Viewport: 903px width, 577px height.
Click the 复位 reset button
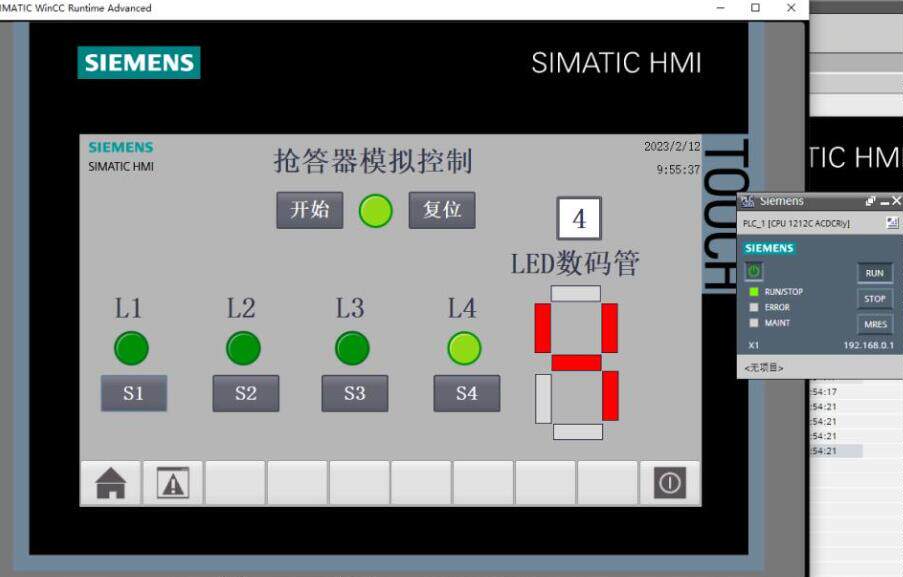(x=442, y=210)
